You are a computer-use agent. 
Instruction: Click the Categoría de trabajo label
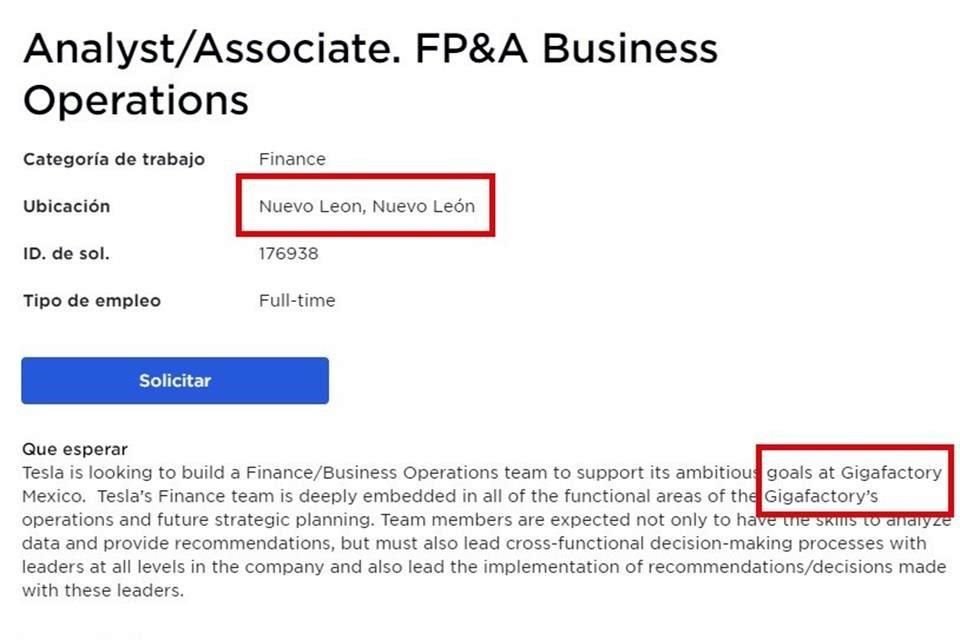[x=114, y=159]
